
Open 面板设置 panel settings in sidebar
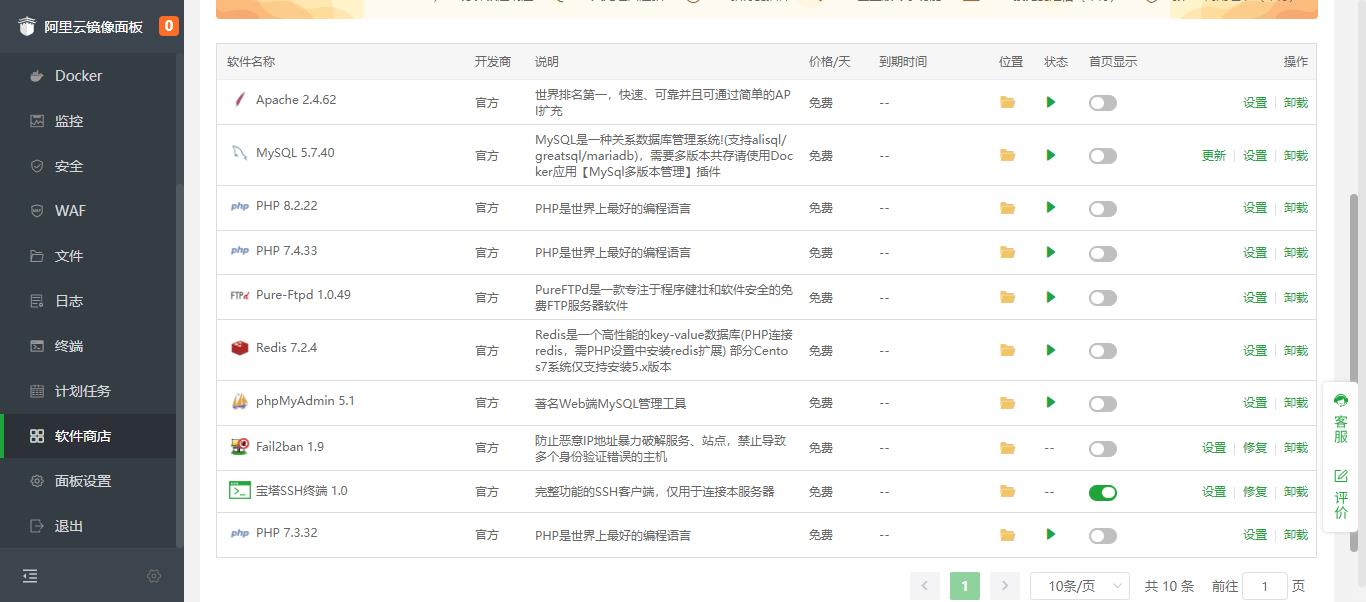(89, 481)
